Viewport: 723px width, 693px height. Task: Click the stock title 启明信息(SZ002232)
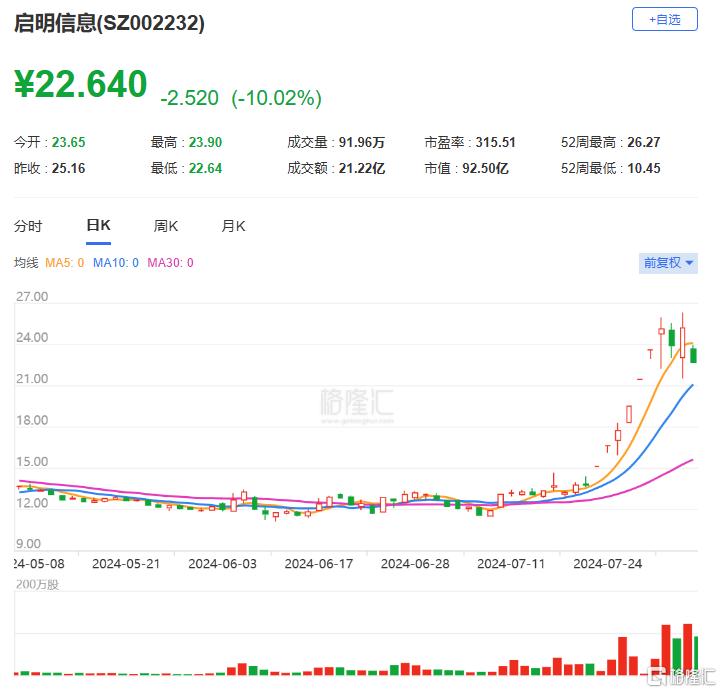click(x=109, y=23)
